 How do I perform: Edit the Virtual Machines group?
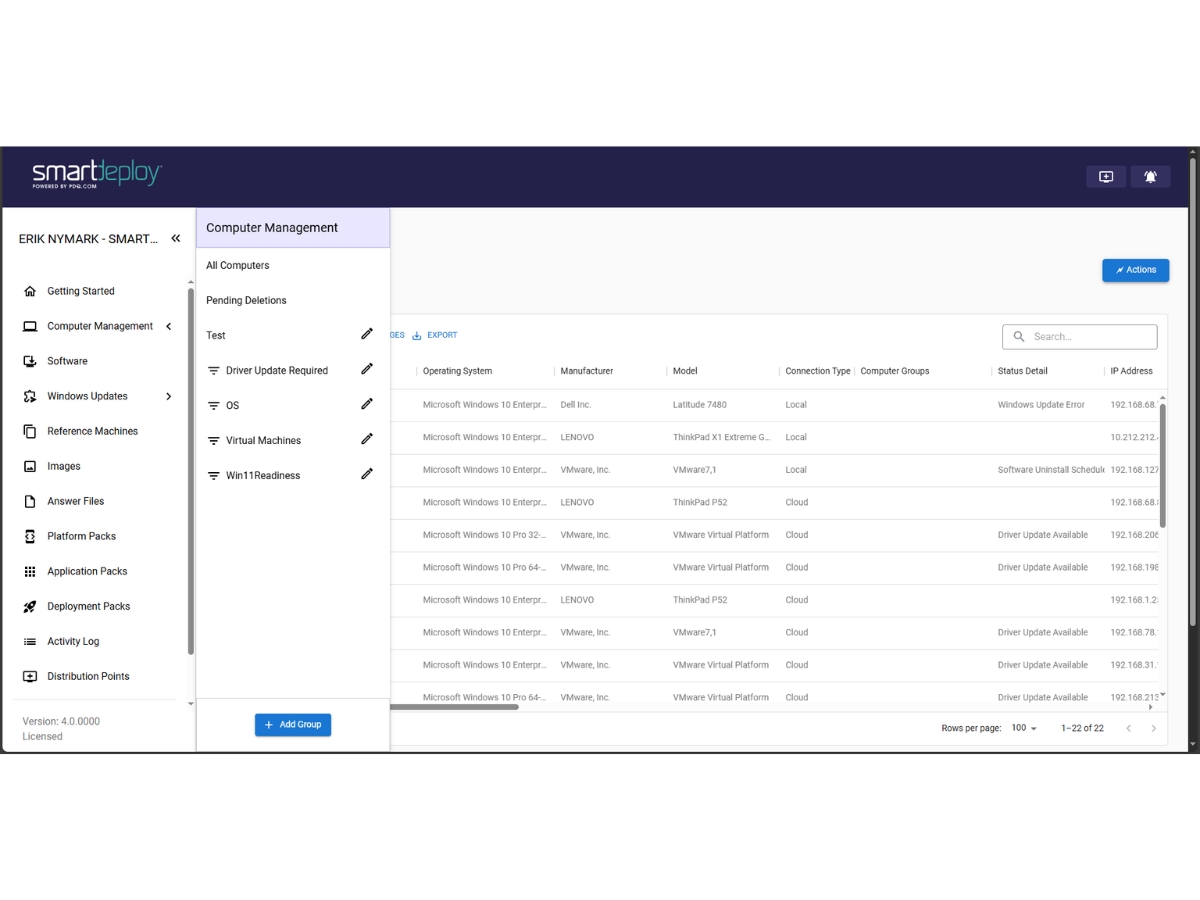click(x=367, y=439)
